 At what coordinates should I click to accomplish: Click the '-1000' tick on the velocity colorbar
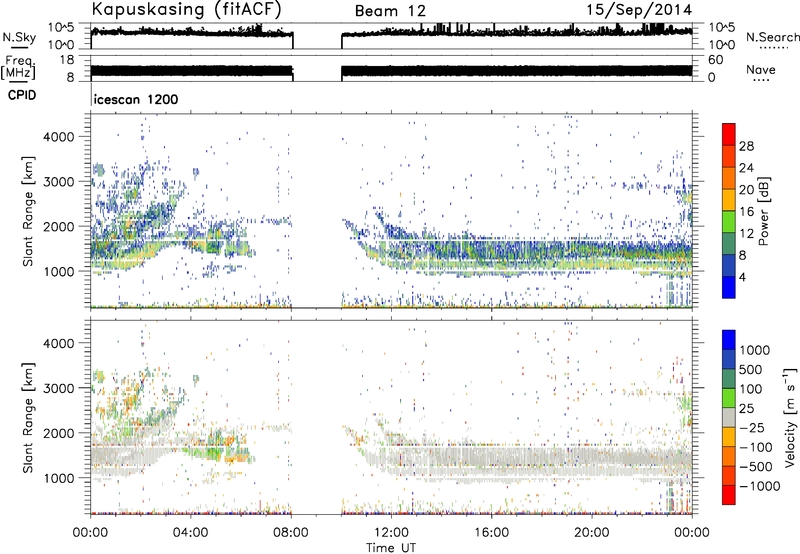[x=759, y=486]
